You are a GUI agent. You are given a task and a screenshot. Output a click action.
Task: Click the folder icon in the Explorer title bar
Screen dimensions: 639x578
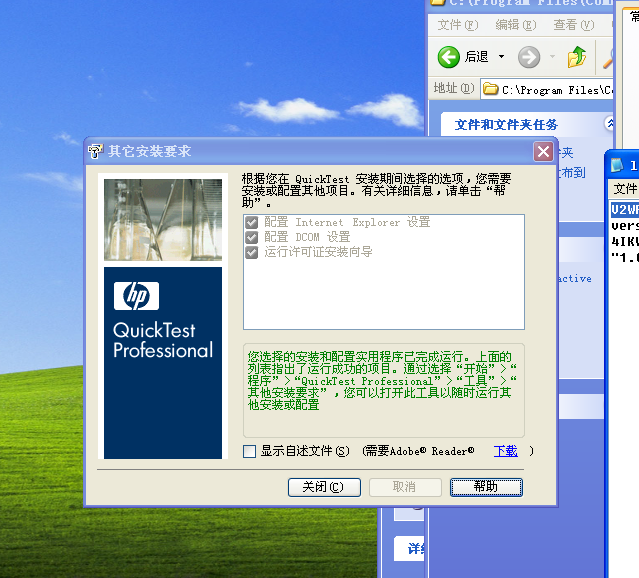[x=437, y=2]
